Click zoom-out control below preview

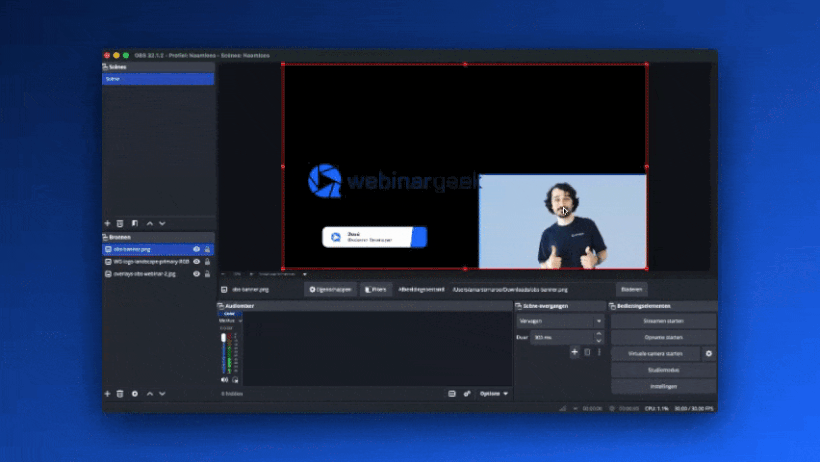(223, 274)
